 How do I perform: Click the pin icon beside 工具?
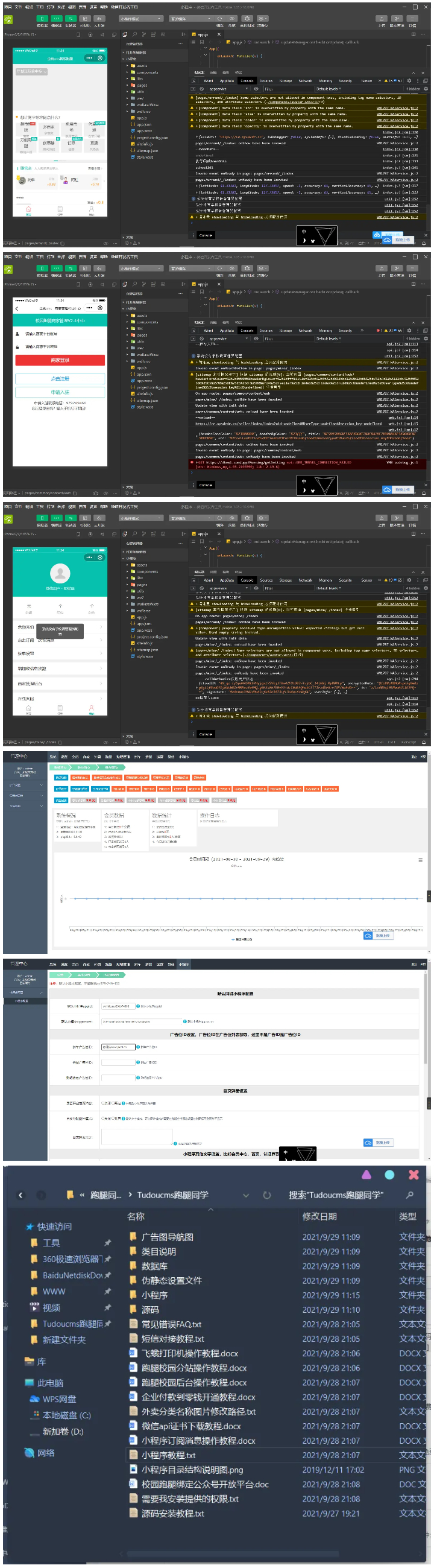107,1242
